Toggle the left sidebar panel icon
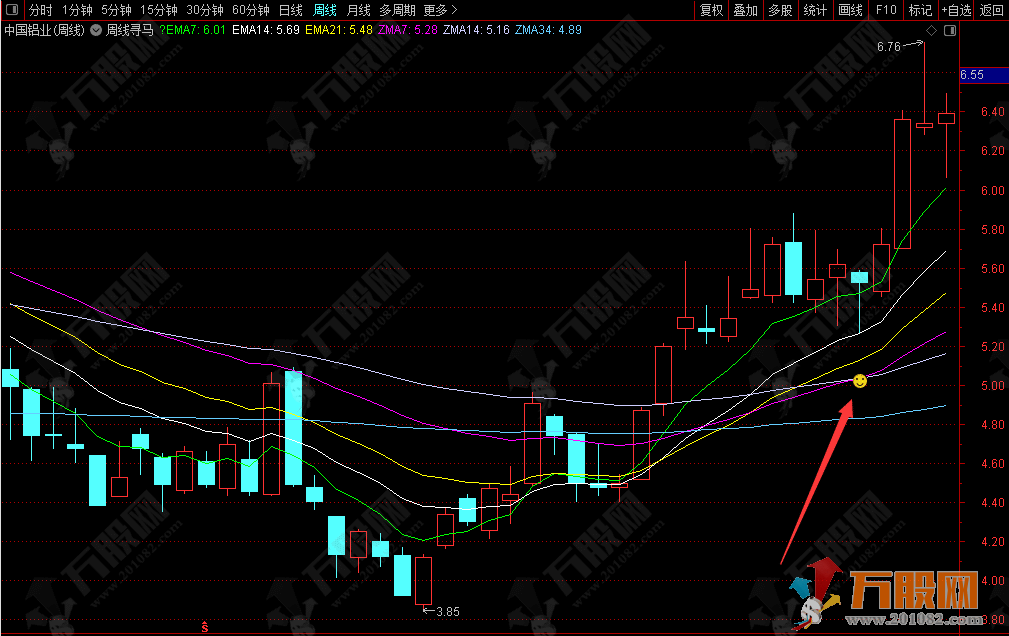This screenshot has height=636, width=1009. pyautogui.click(x=13, y=10)
